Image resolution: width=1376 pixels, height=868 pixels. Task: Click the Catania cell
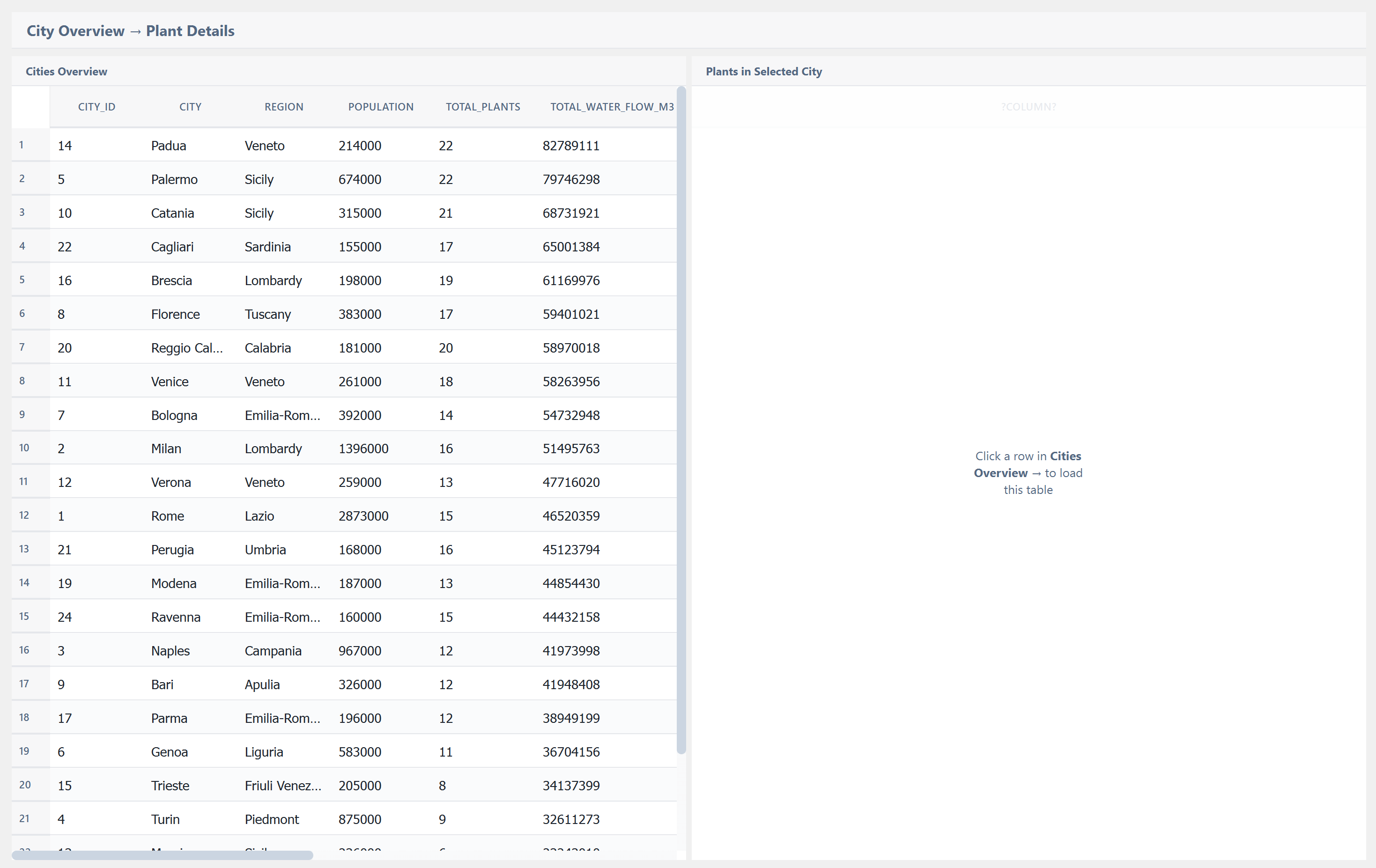point(172,213)
